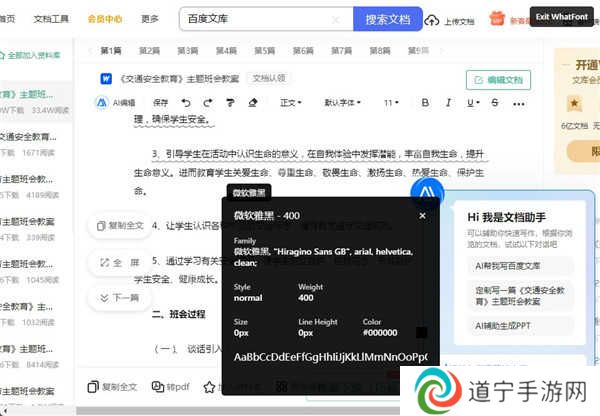
Task: Click the blue Word document icon beside title
Action: click(x=106, y=79)
